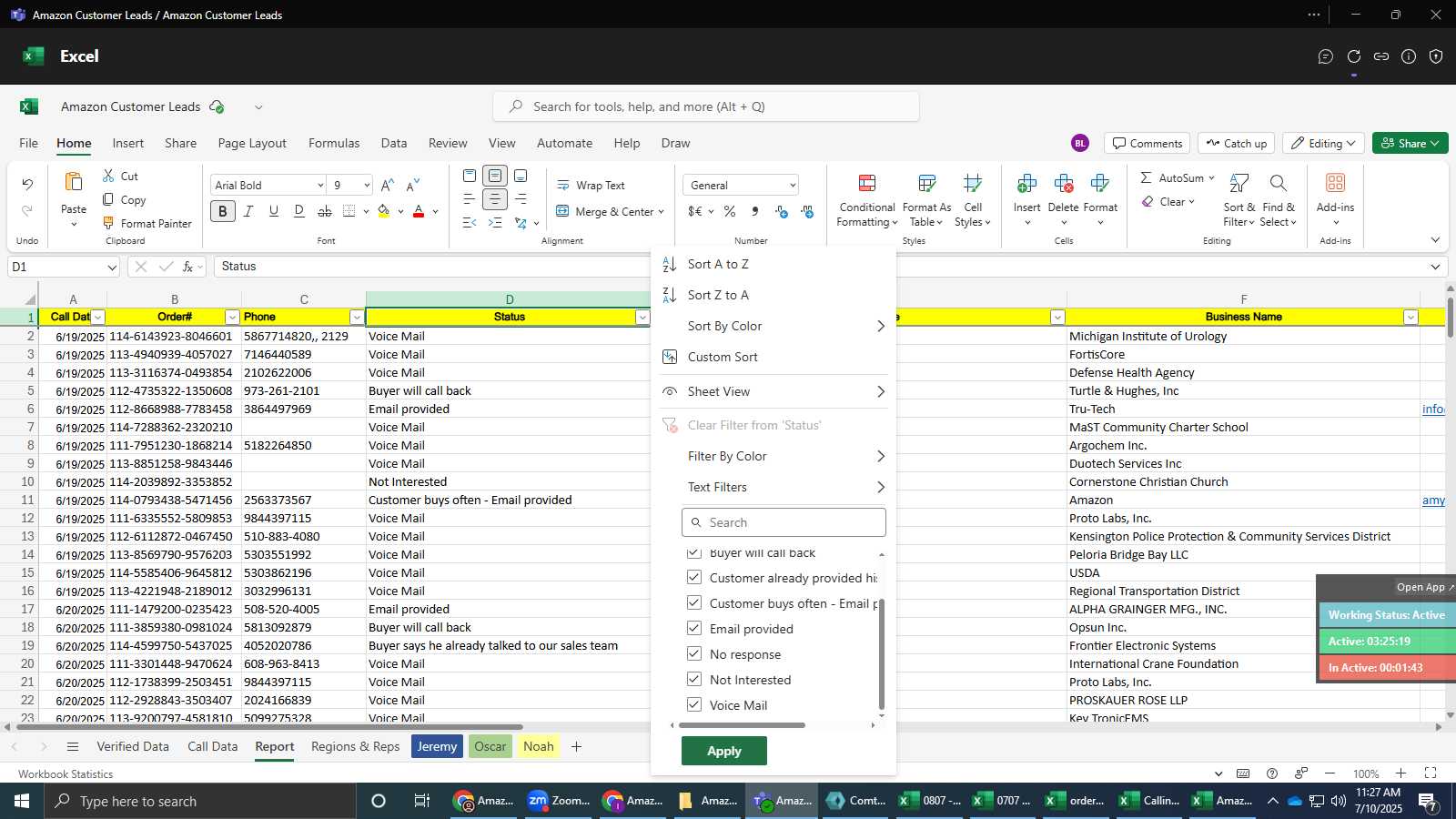1456x819 pixels.
Task: Click Delete cells icon
Action: point(1063,184)
